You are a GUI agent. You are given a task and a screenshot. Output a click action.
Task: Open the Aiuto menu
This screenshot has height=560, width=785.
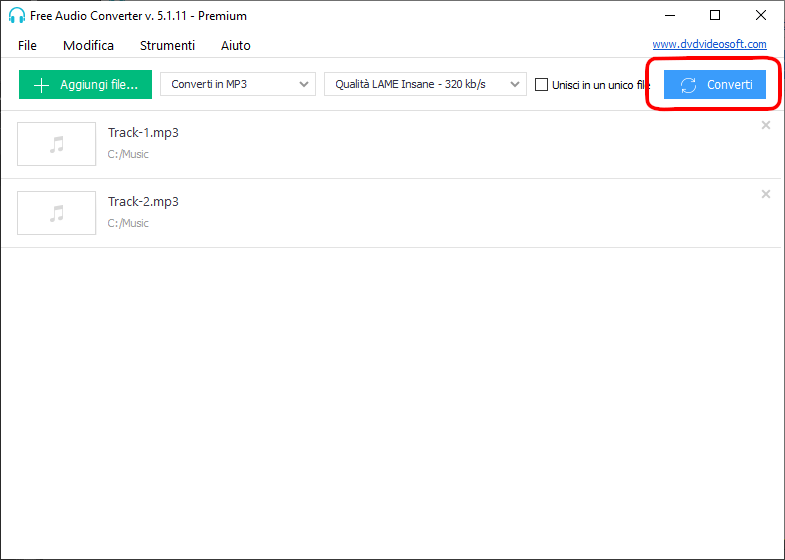coord(236,46)
